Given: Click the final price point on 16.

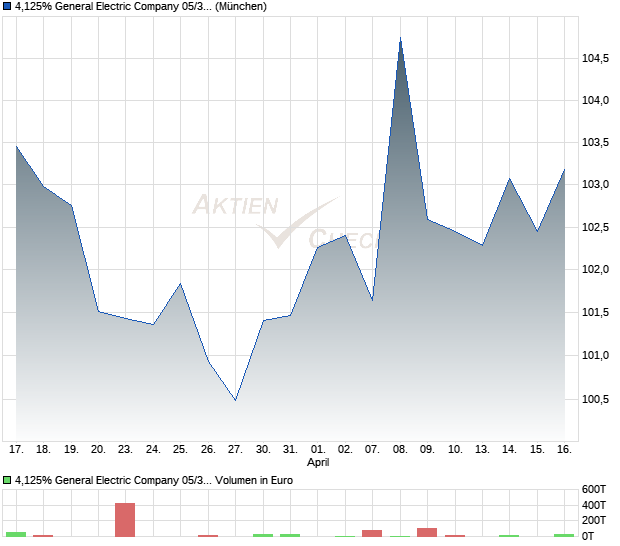Looking at the screenshot, I should coord(564,170).
